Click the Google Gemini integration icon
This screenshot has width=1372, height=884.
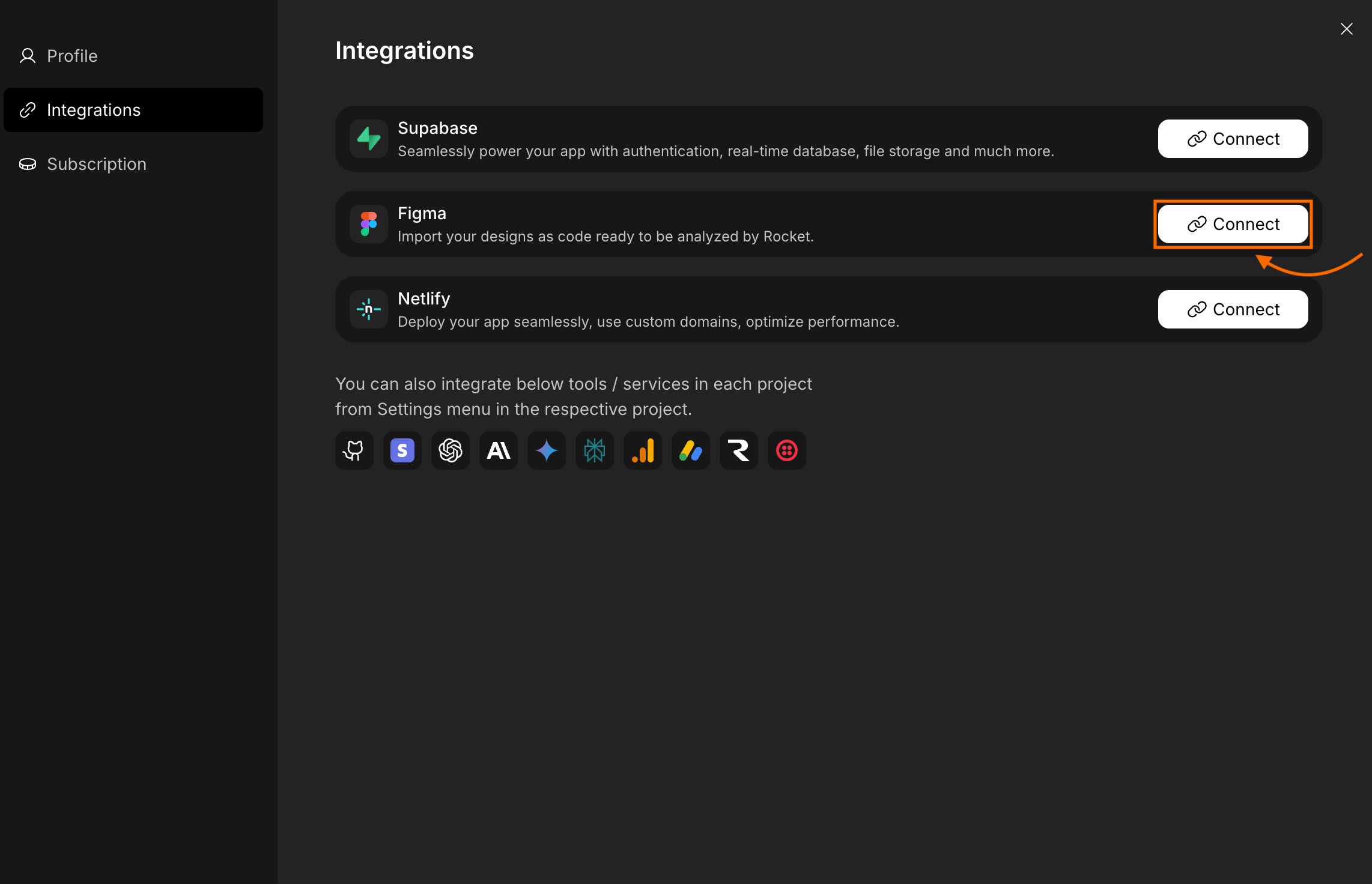[x=546, y=450]
